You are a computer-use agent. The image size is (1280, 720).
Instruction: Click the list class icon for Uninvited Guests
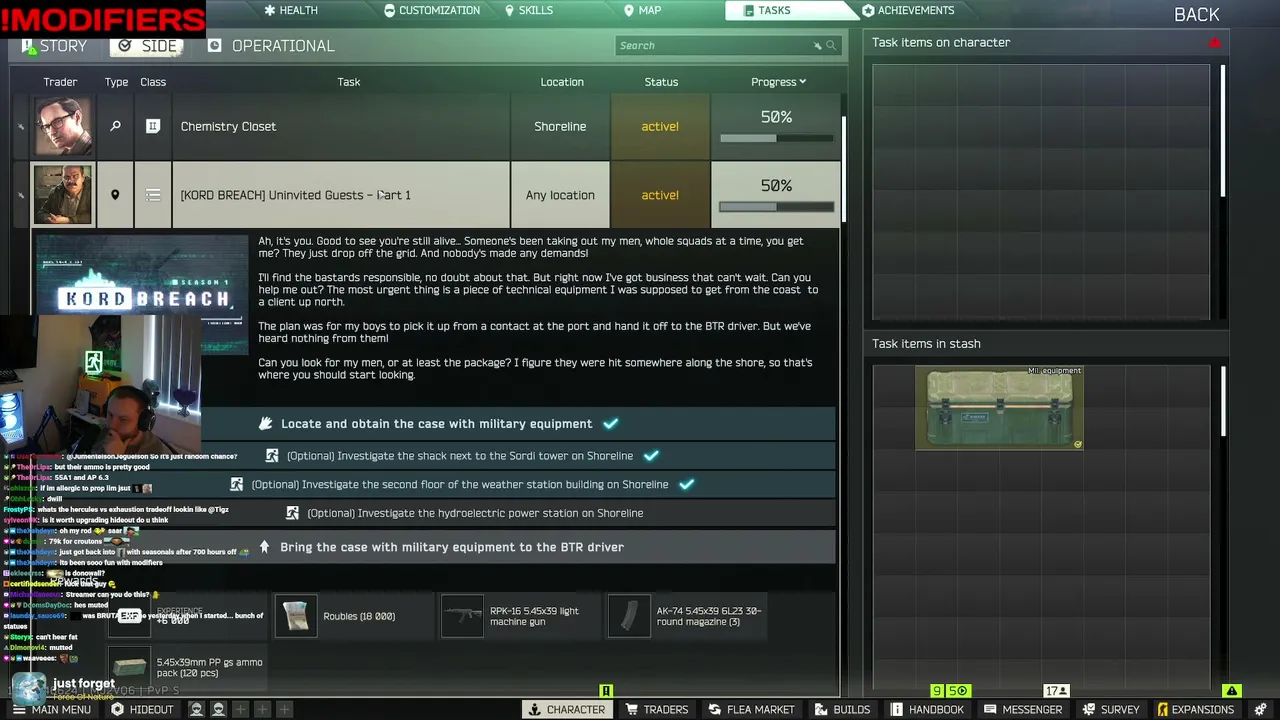[153, 195]
